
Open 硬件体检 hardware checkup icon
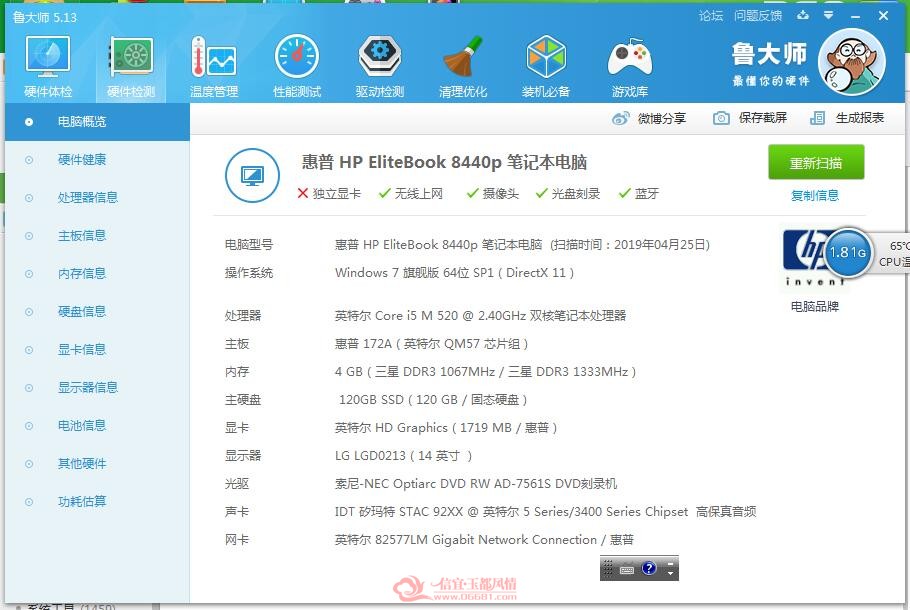(48, 66)
